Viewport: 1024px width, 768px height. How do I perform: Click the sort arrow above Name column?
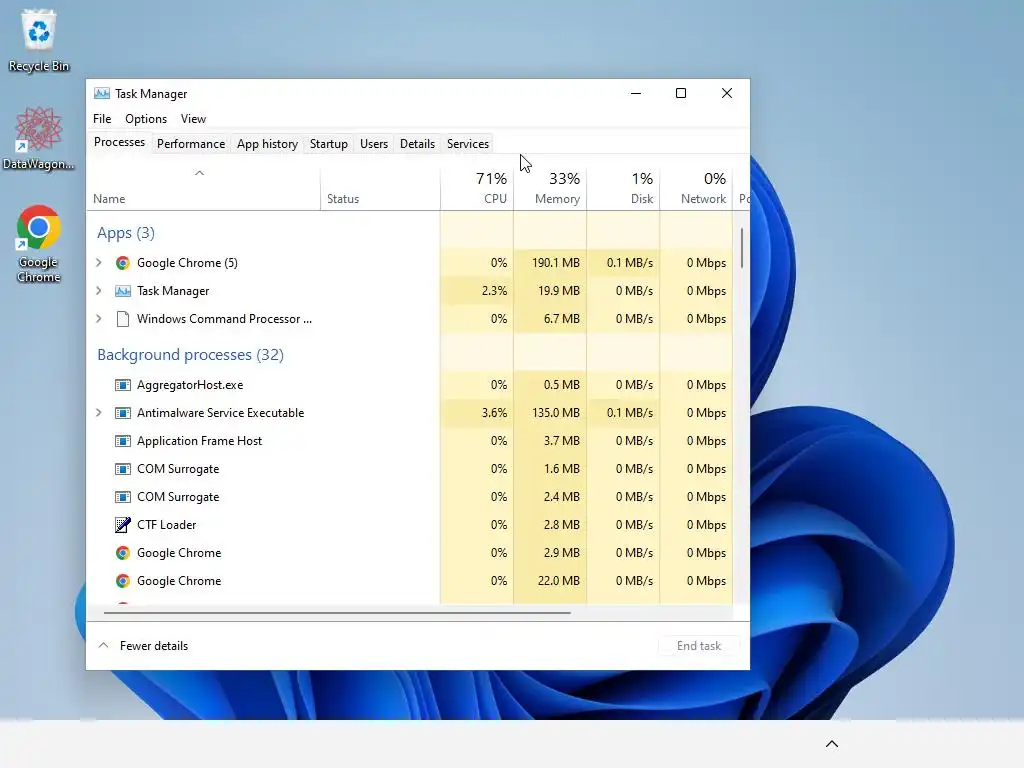coord(200,173)
